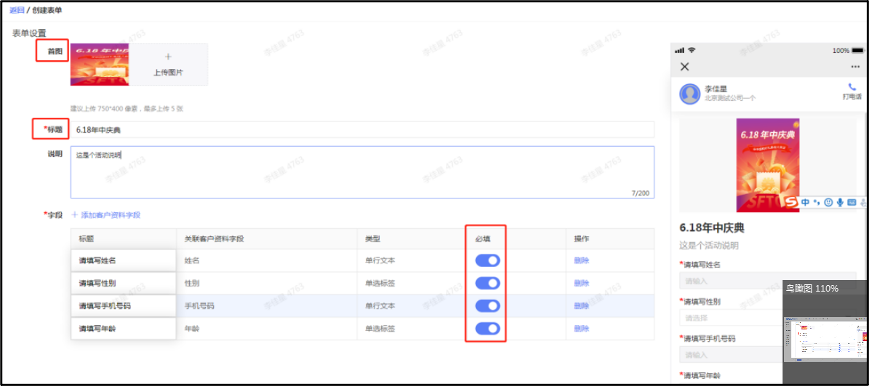Click 单行文本 type in 请填写手机号码 row
The width and height of the screenshot is (870, 387).
point(380,306)
